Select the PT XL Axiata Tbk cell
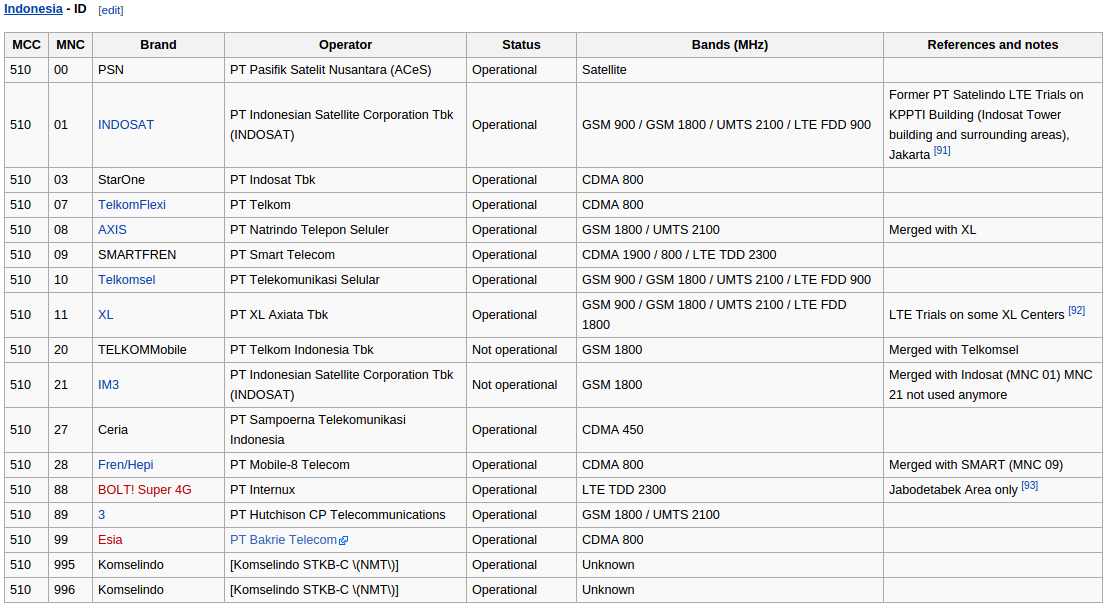The image size is (1109, 608). point(345,315)
